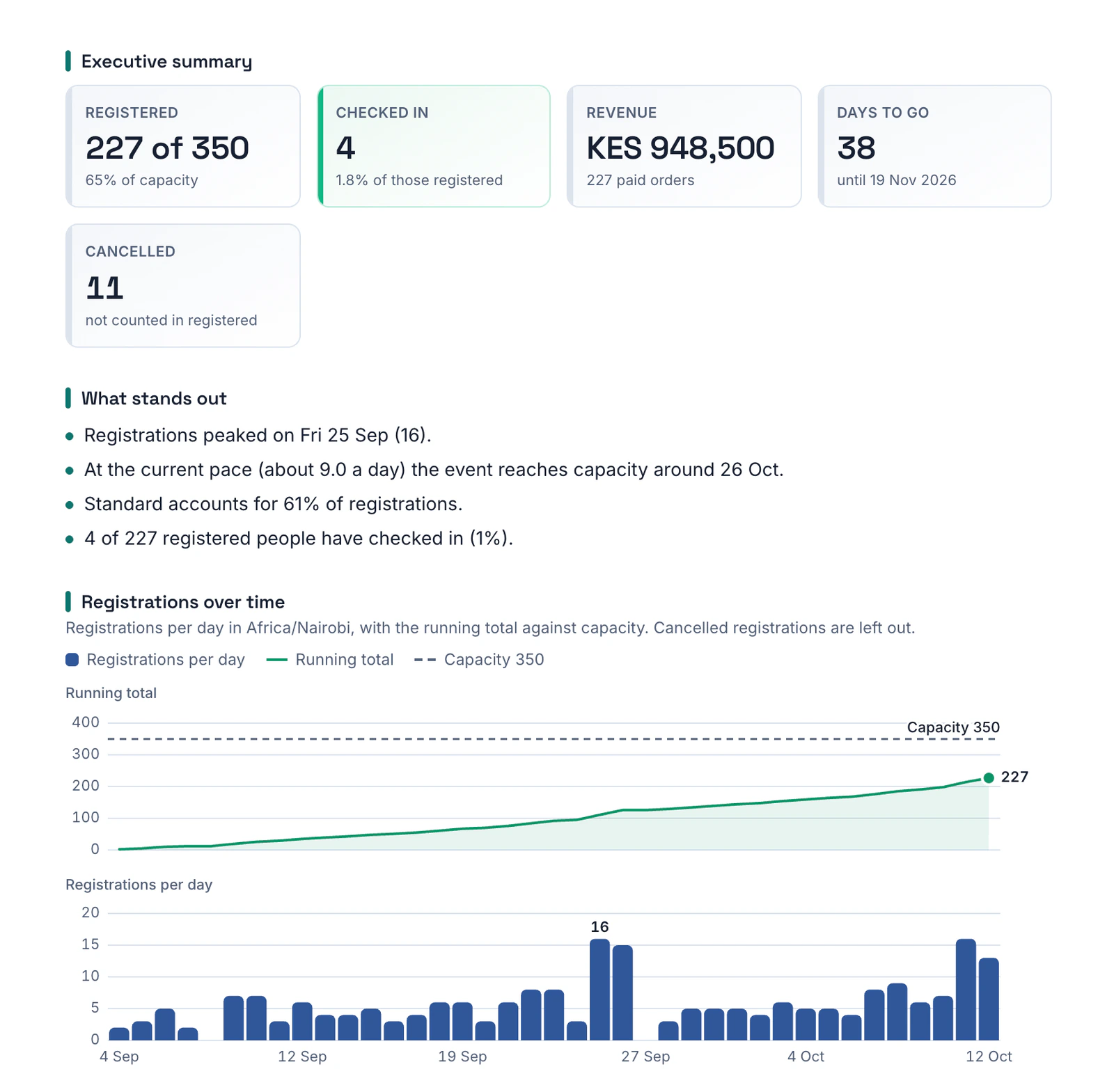Click the green 227 endpoint dot
The image size is (1114, 1092).
(988, 778)
